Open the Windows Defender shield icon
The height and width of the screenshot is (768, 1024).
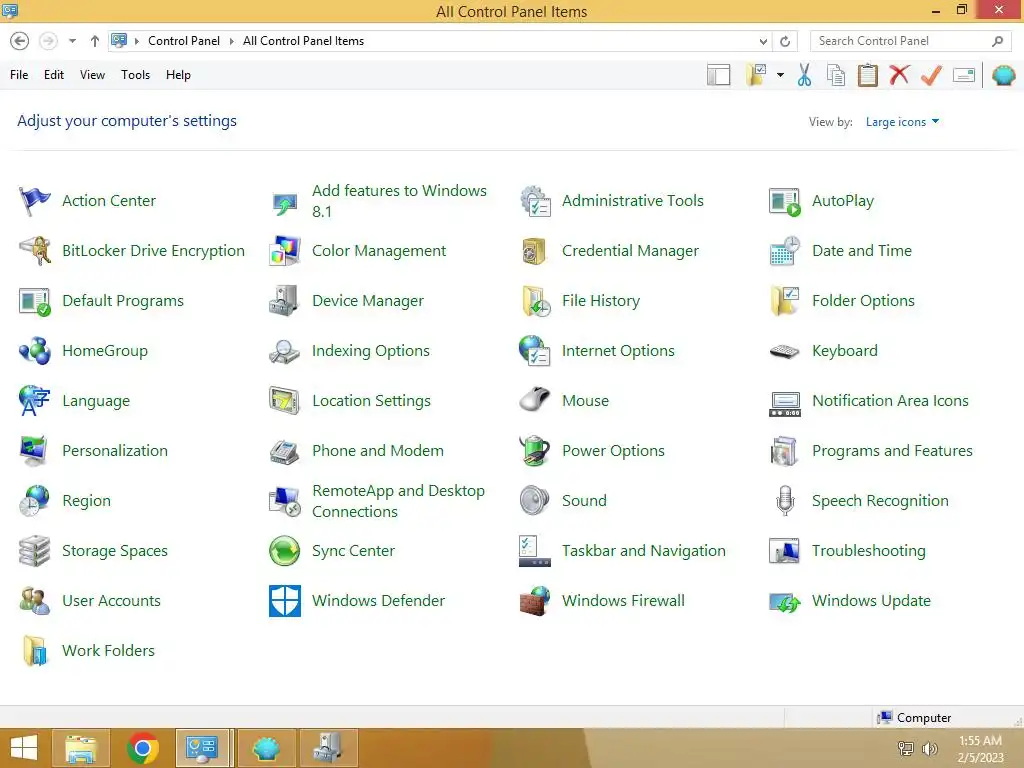[285, 601]
